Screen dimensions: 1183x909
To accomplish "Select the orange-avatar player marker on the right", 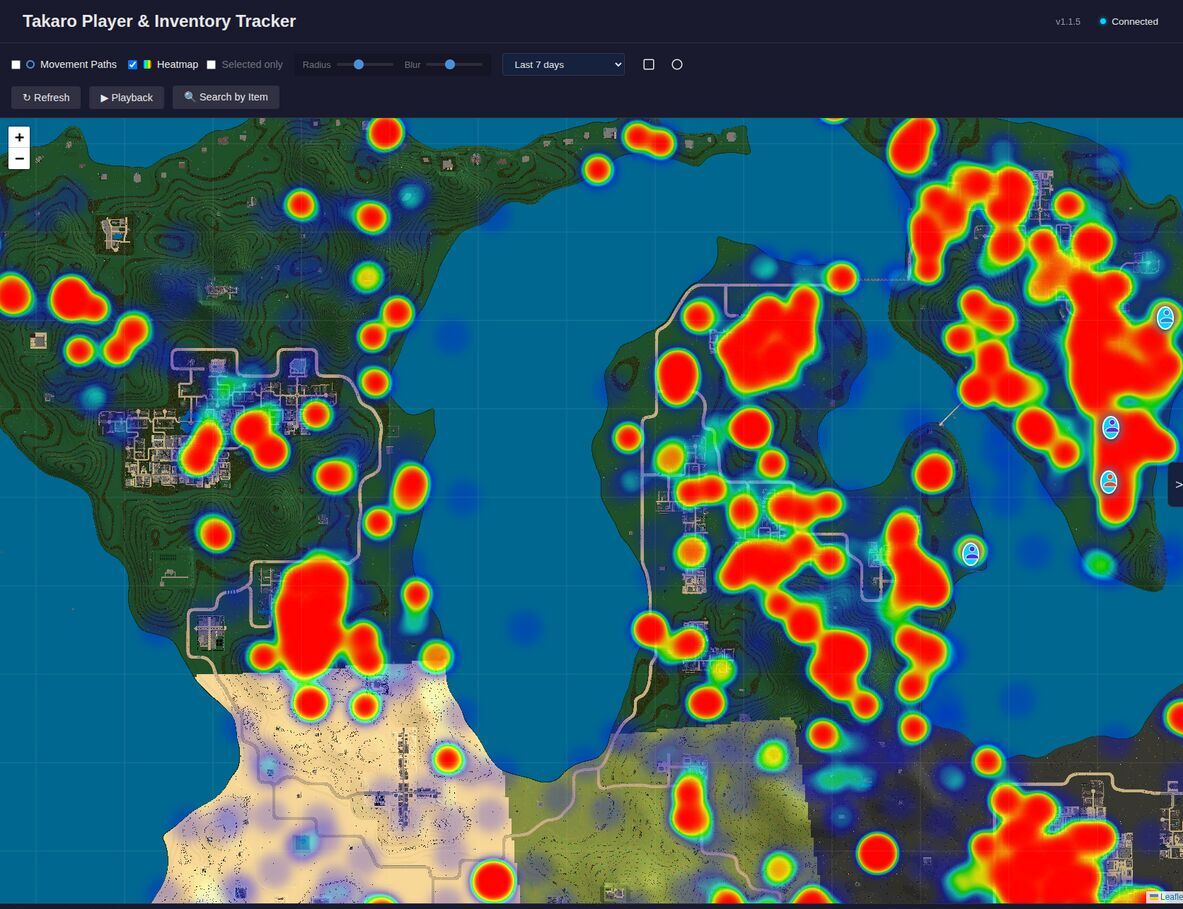I will (x=1111, y=483).
